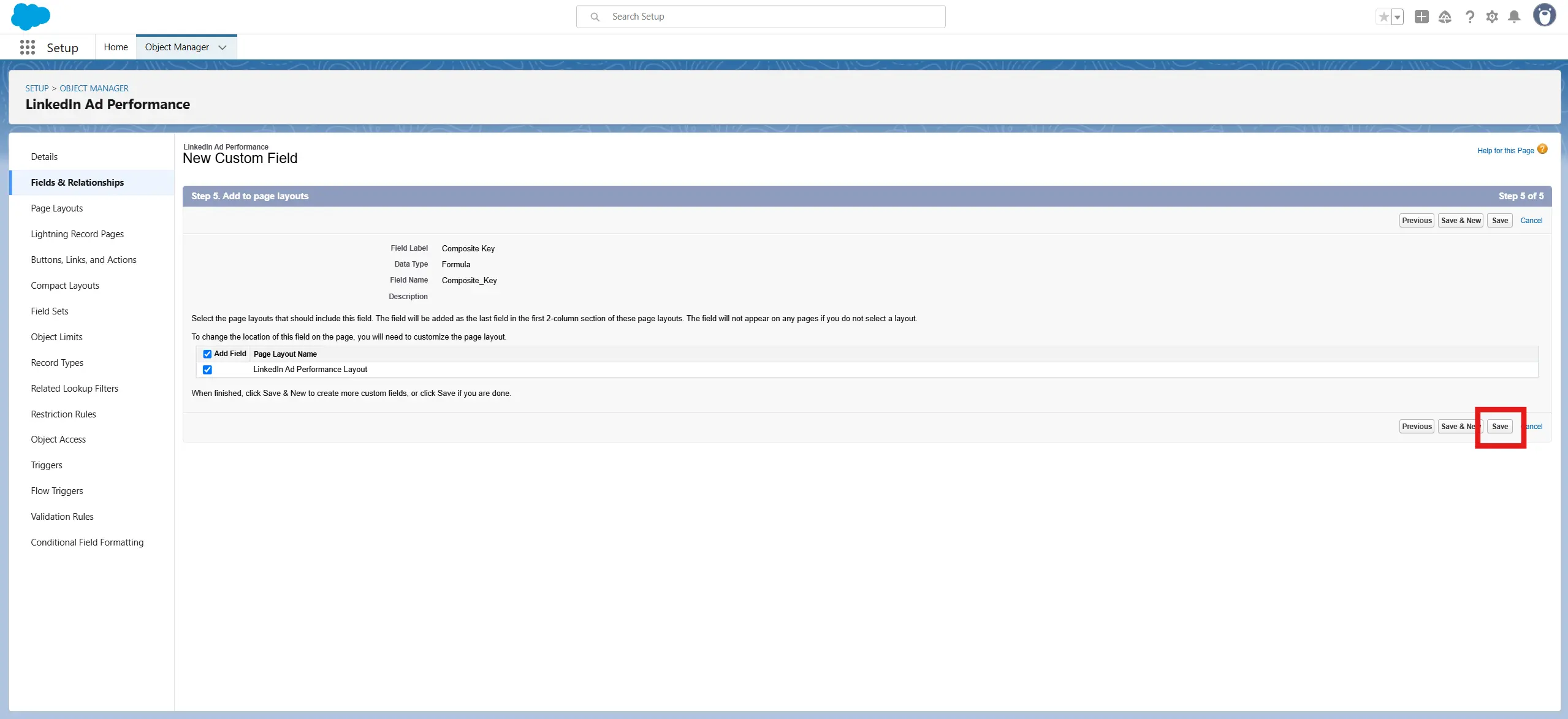Open Validation Rules in the sidebar
Screen dimensions: 1568x719
click(62, 517)
